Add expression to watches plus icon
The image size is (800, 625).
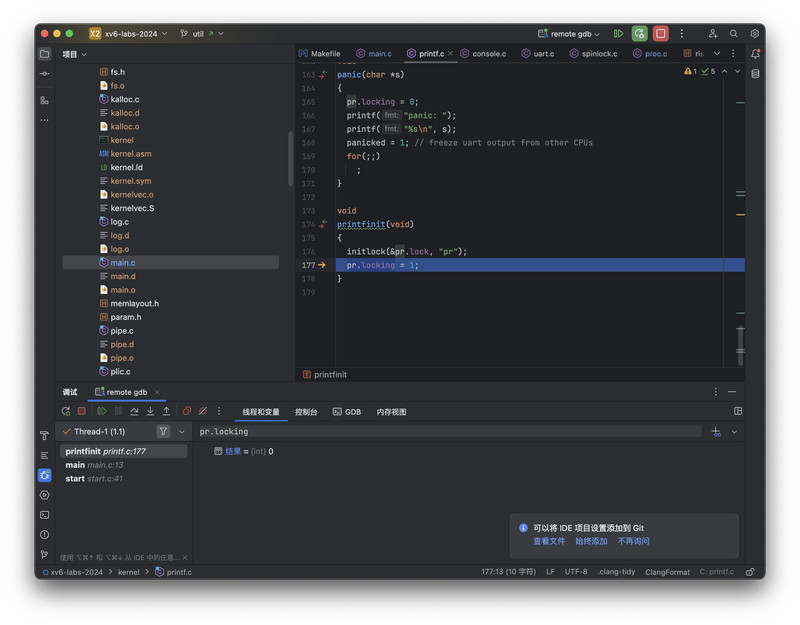pos(716,432)
